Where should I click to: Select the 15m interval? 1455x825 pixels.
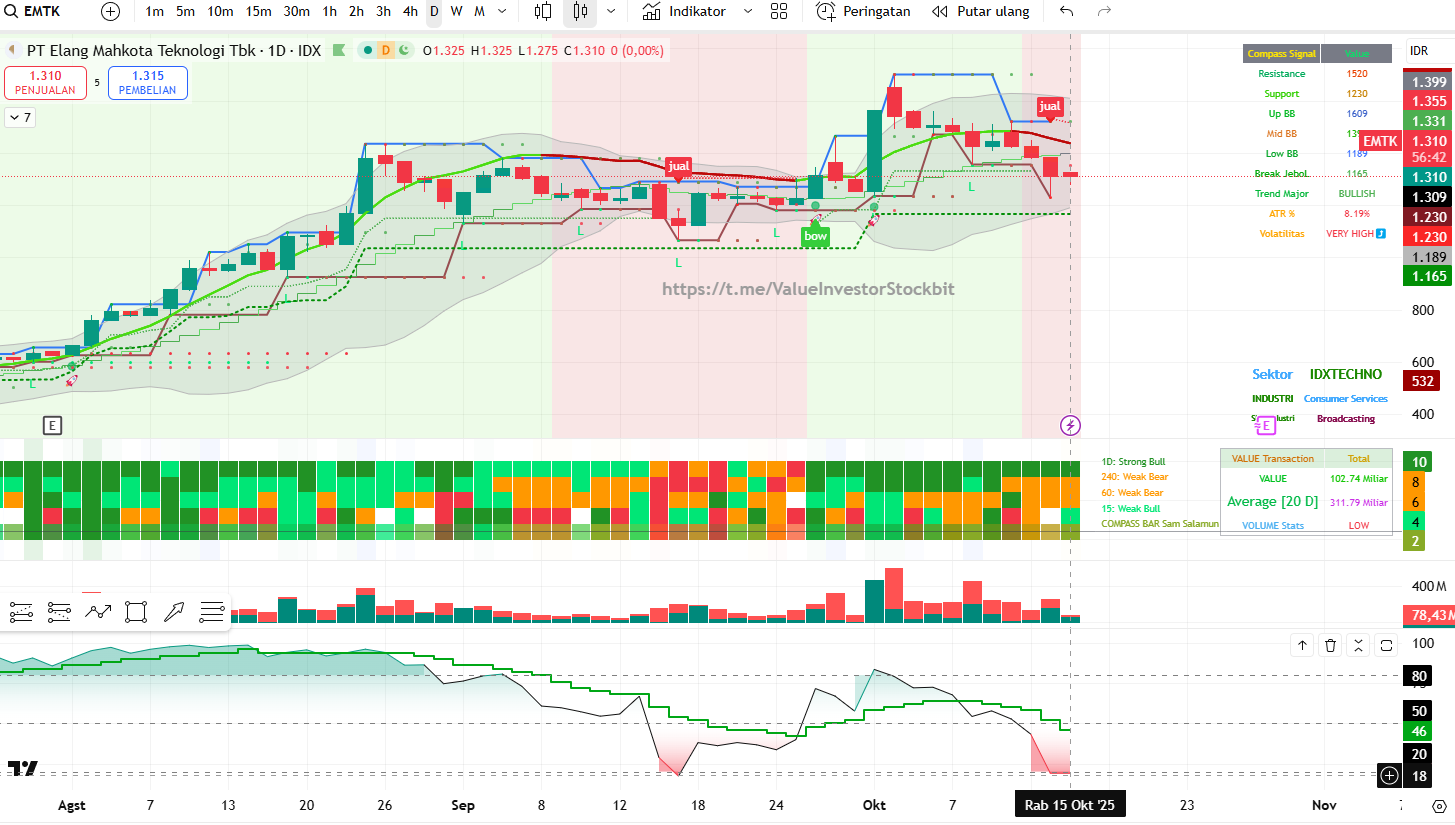(x=258, y=12)
